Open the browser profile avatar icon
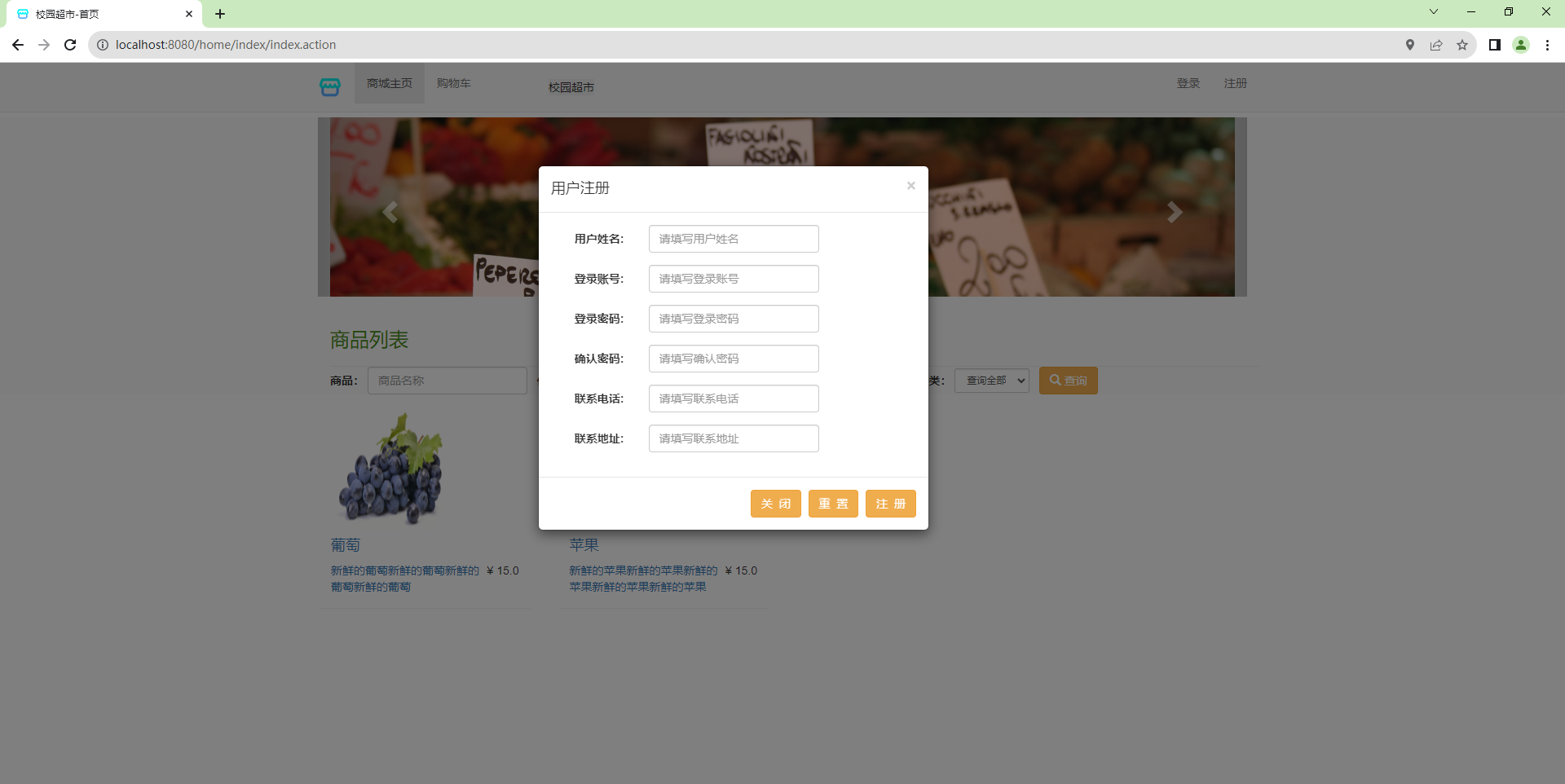 point(1521,45)
